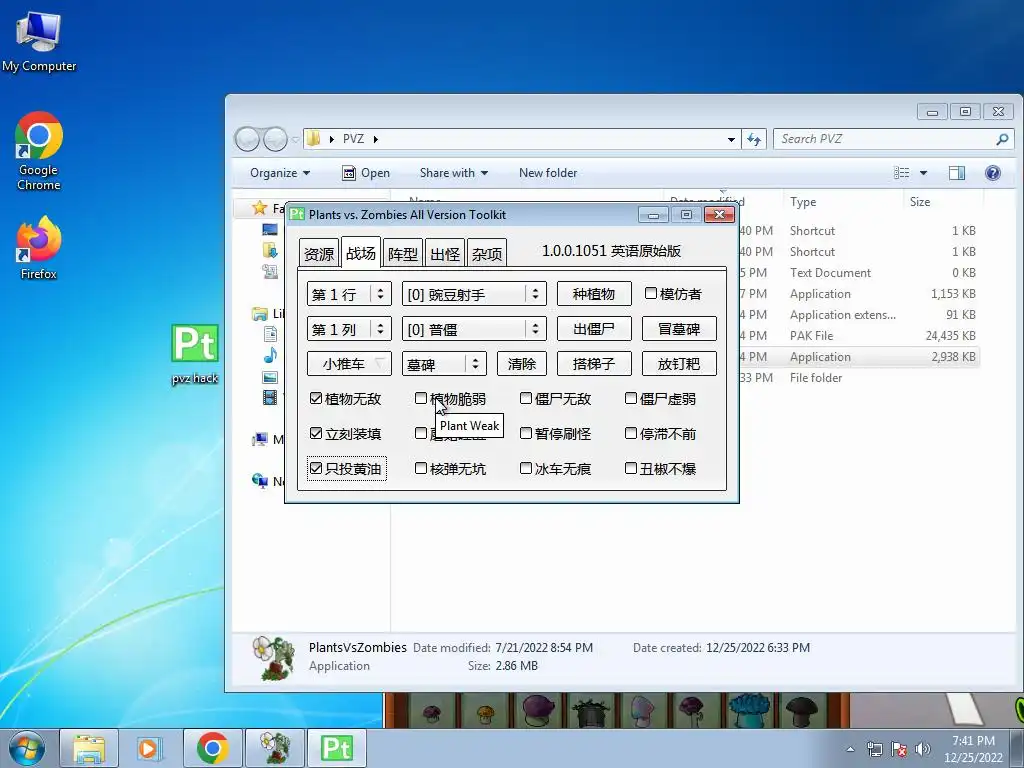
Task: Enable the 僵尸虚弱 checkbox
Action: [x=631, y=398]
